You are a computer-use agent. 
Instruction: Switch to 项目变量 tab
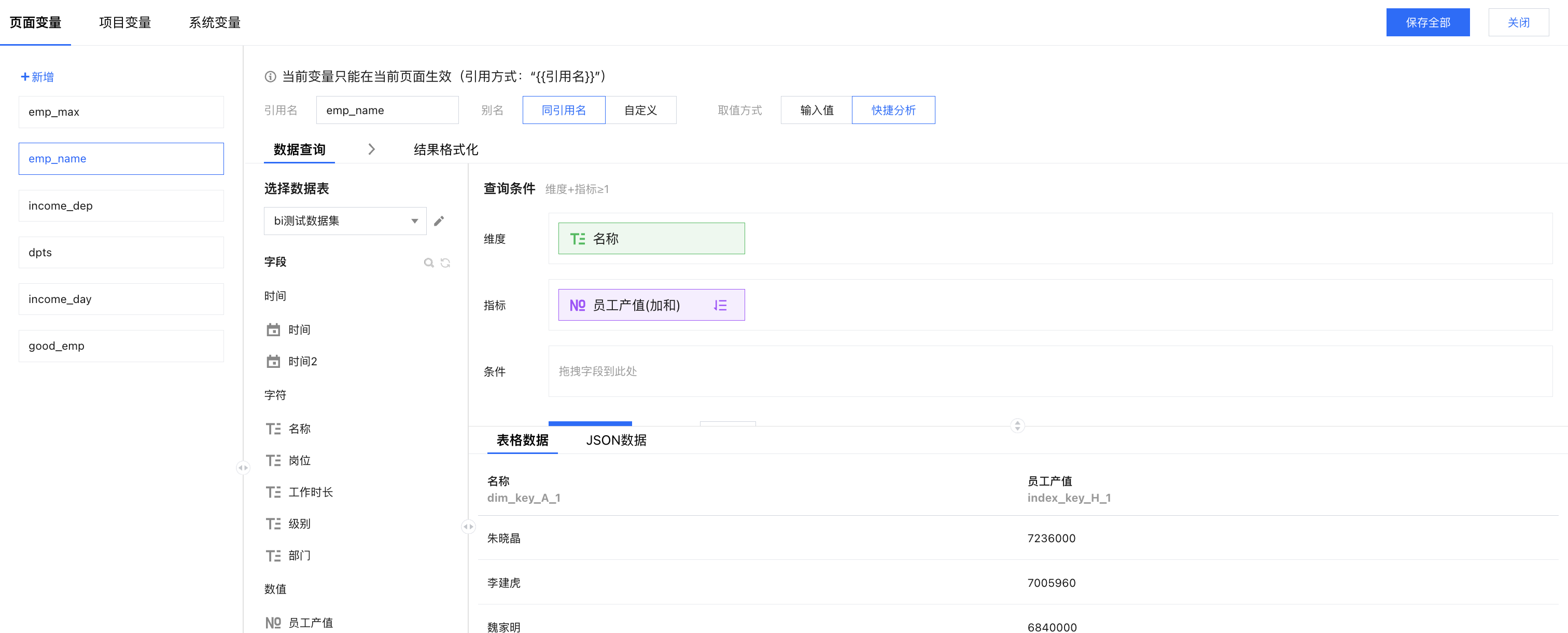tap(125, 22)
